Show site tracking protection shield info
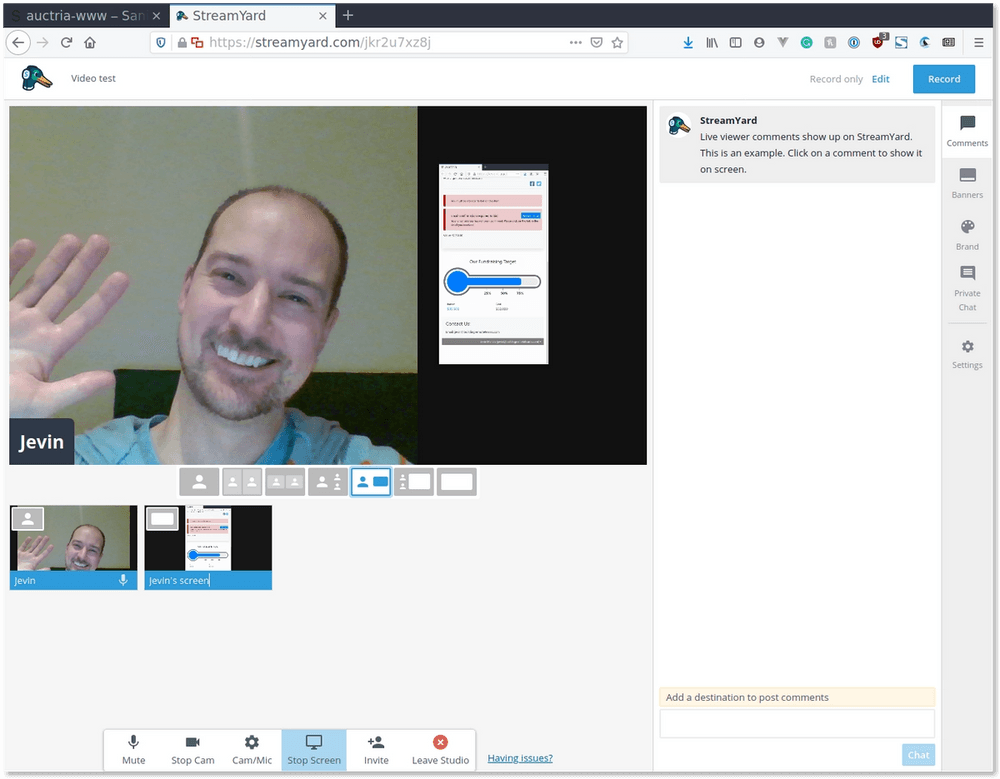This screenshot has width=1000, height=779. click(161, 43)
